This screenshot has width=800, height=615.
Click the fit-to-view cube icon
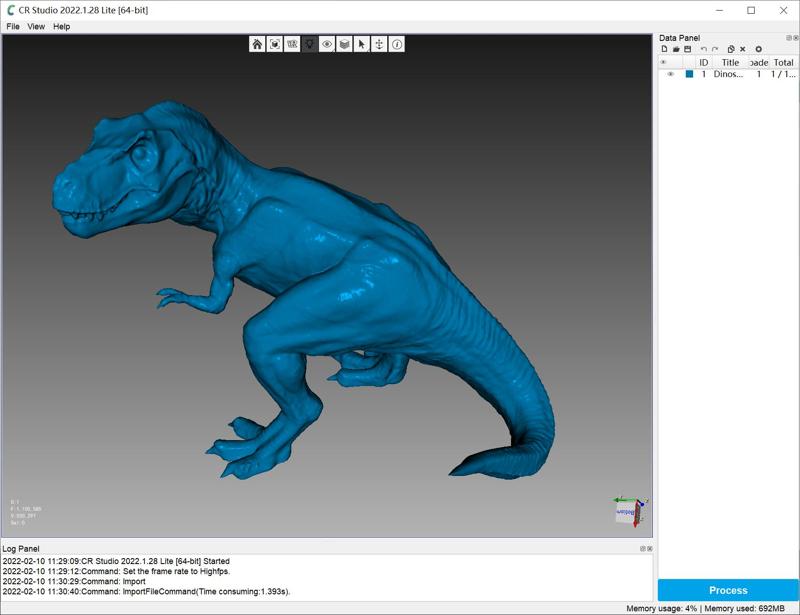pos(274,44)
